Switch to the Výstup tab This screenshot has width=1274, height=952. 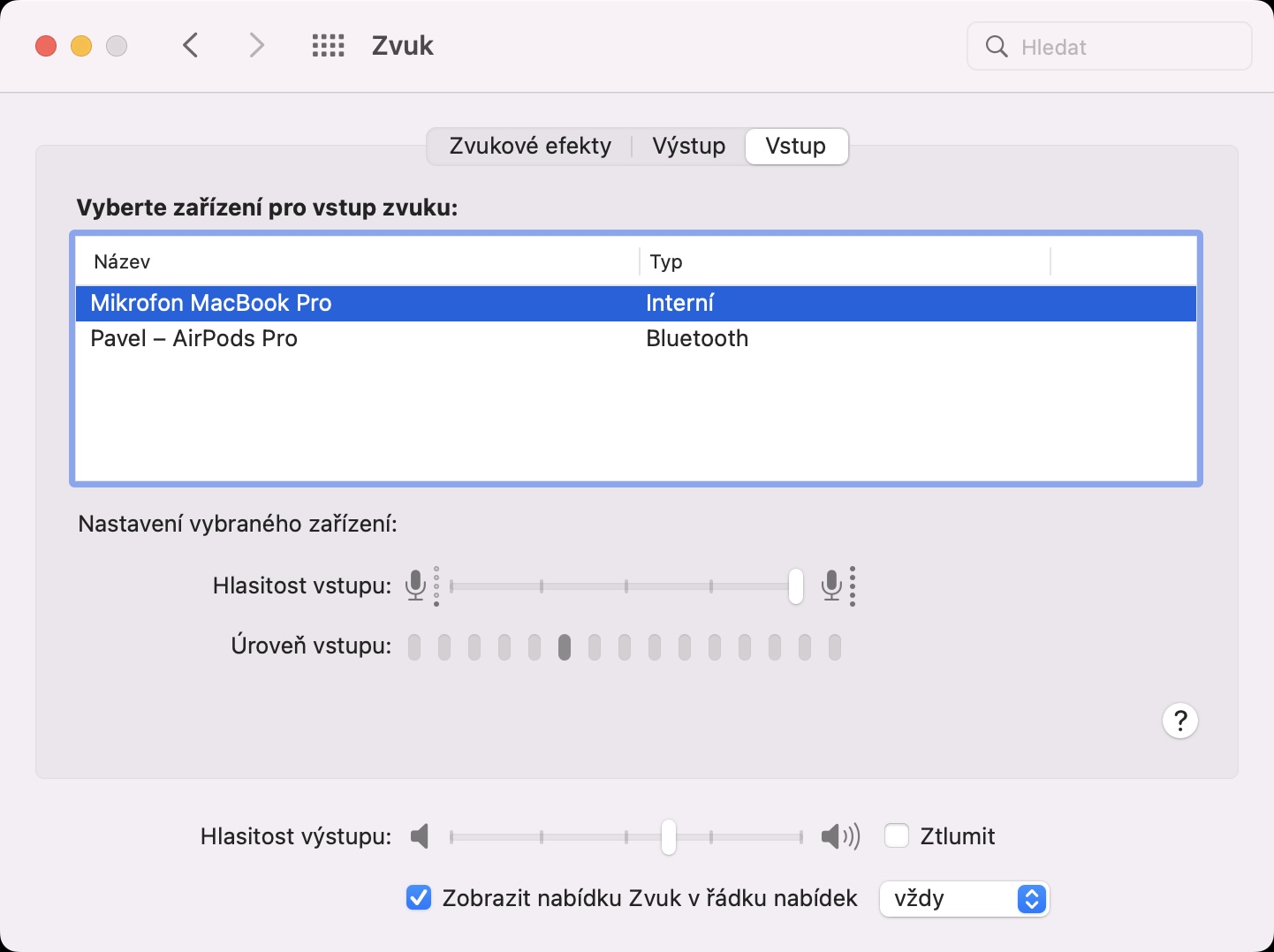point(688,146)
